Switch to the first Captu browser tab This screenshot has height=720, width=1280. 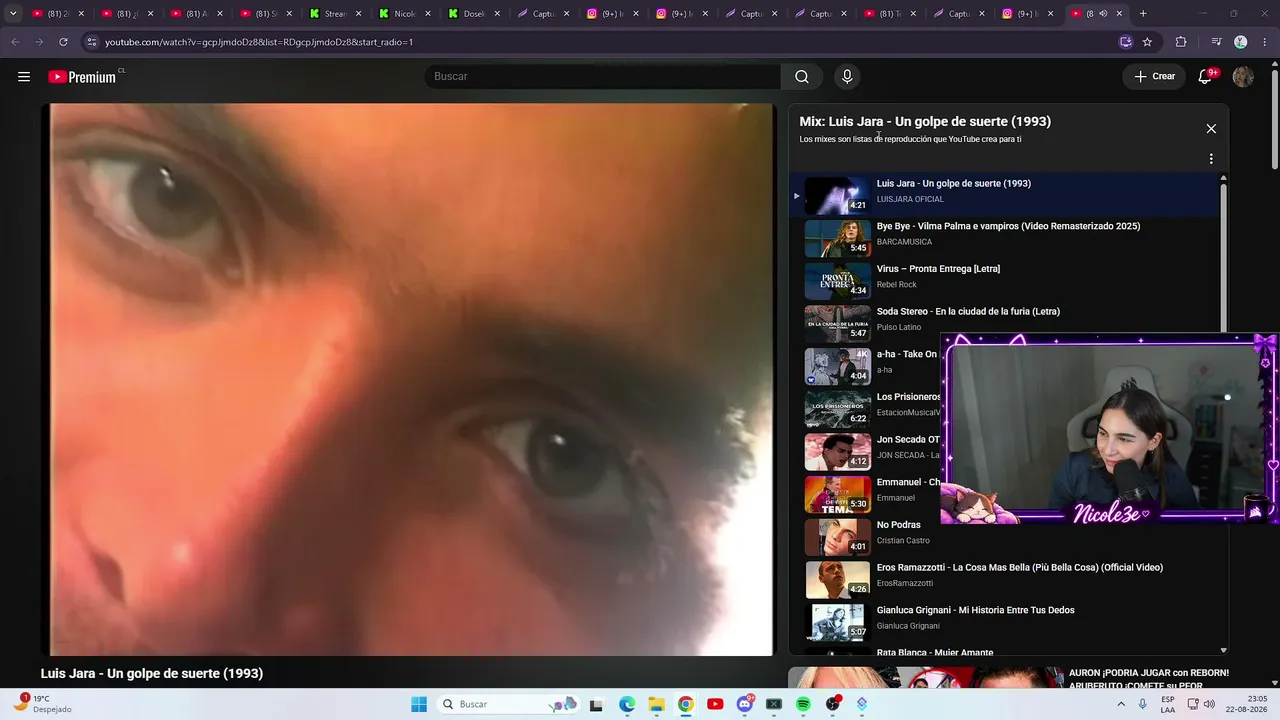(543, 14)
